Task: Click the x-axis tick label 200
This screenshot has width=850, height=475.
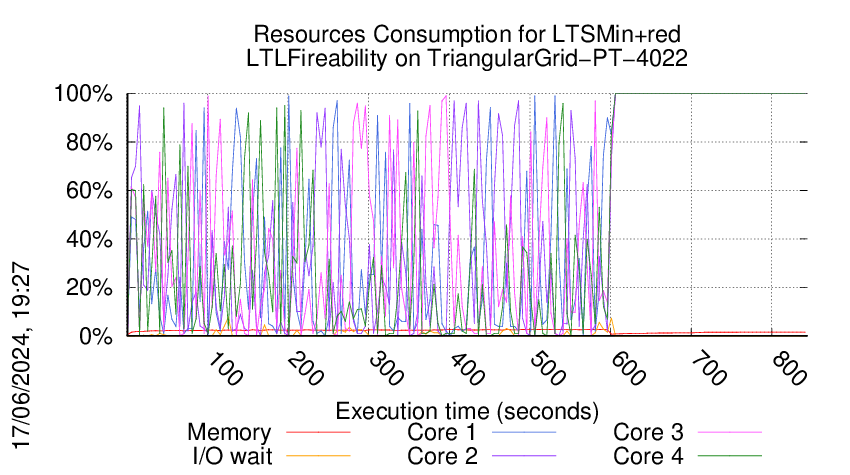Action: point(305,369)
